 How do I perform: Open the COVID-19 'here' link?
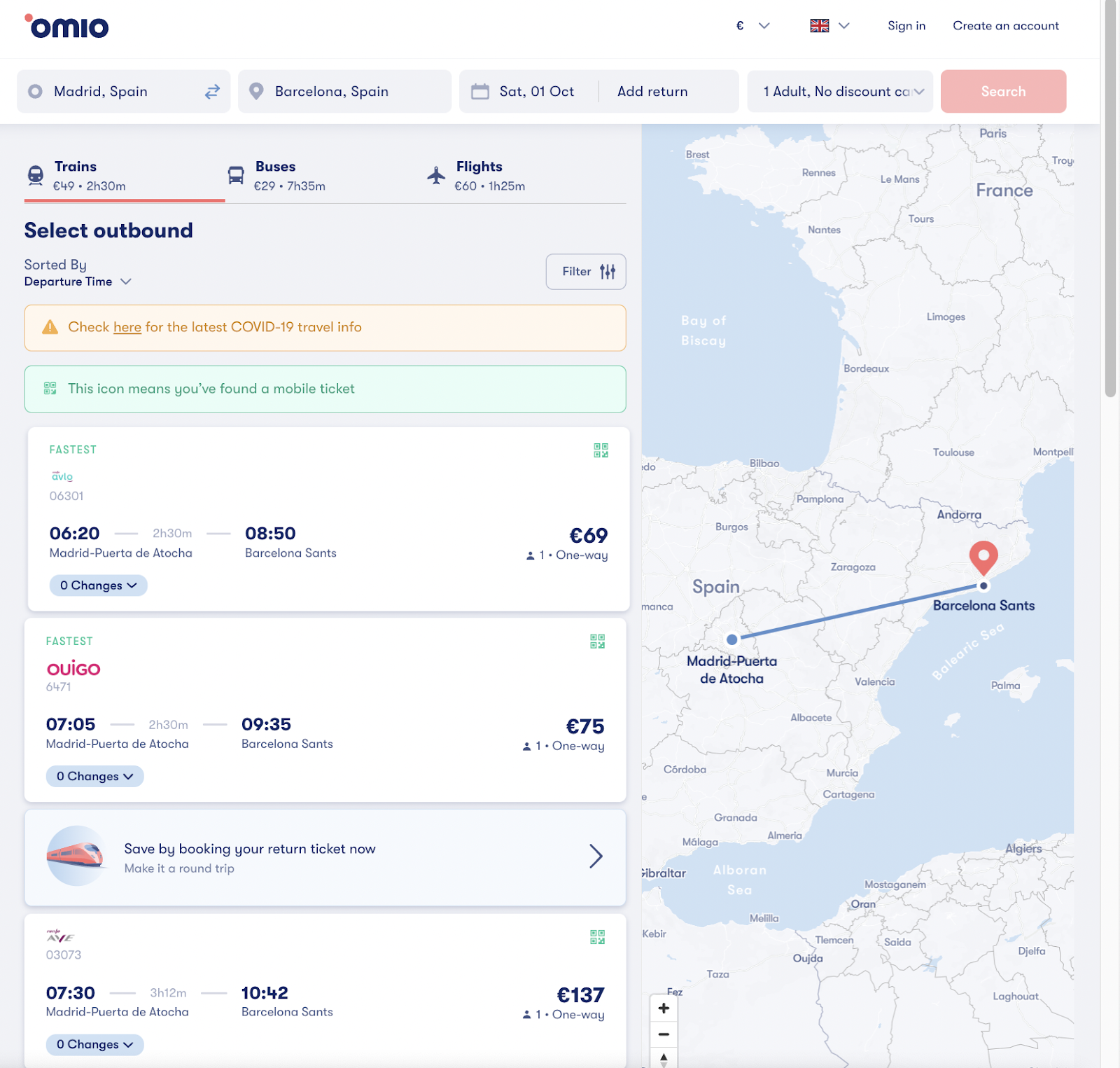coord(127,327)
